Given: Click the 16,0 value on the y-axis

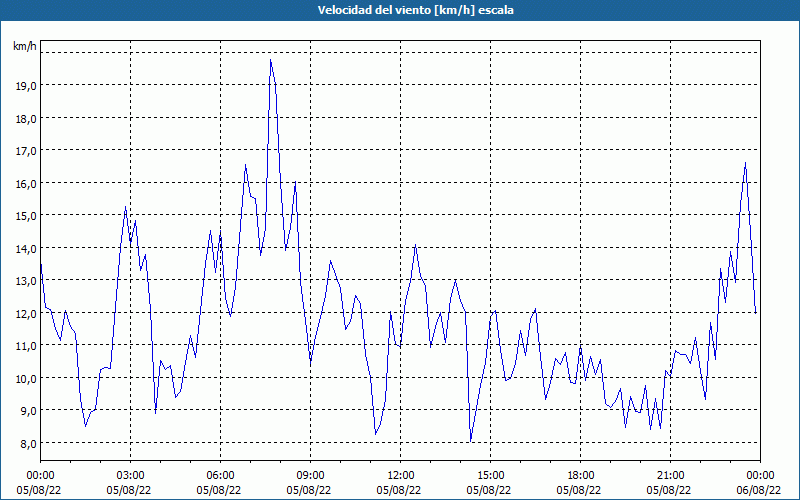Looking at the screenshot, I should 26,184.
